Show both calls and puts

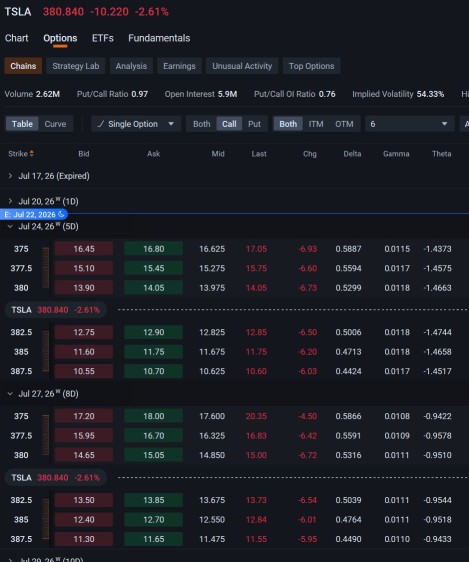pyautogui.click(x=202, y=124)
